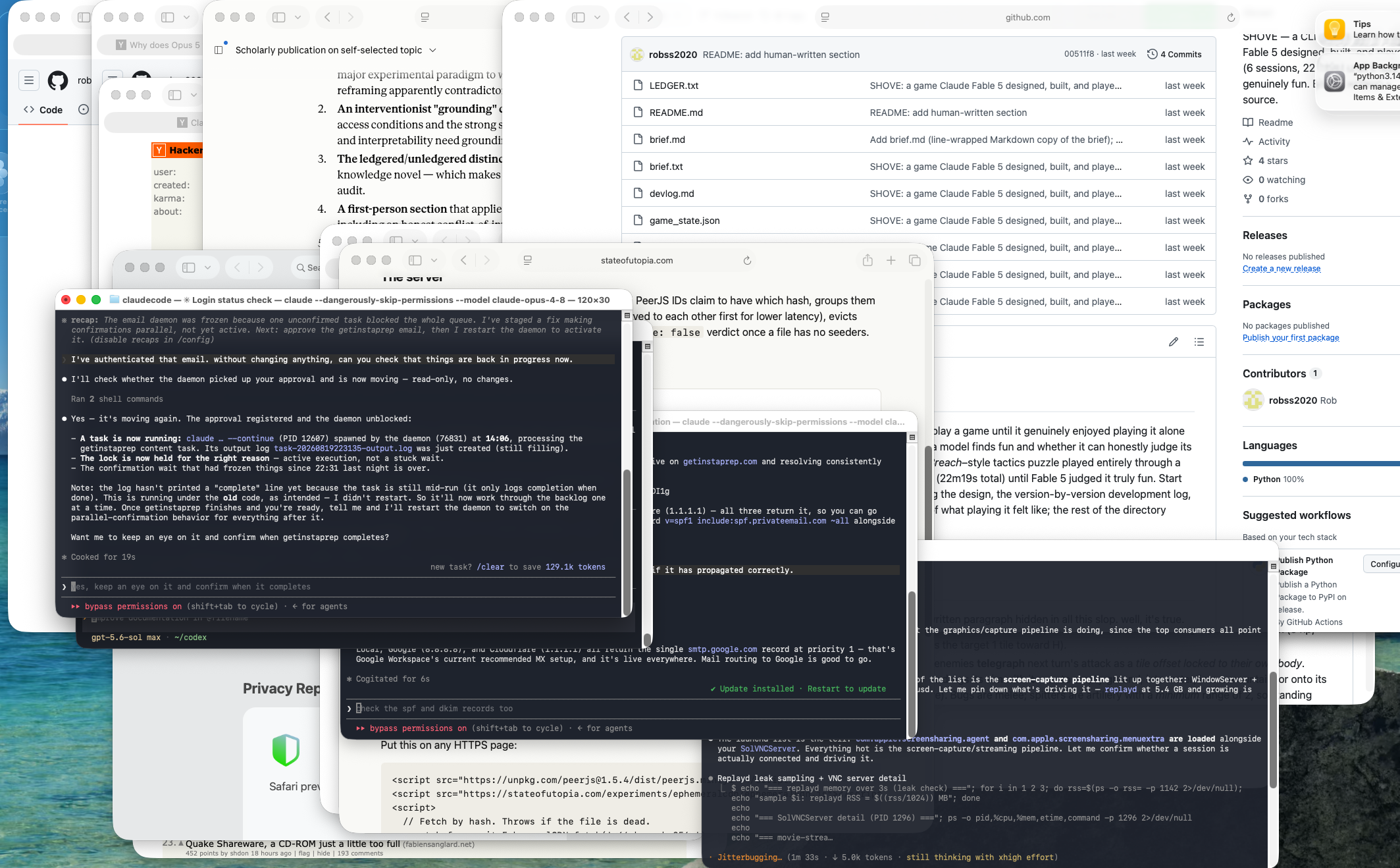Click the green Privacy Report shield icon
The image size is (1400, 868).
pyautogui.click(x=286, y=750)
